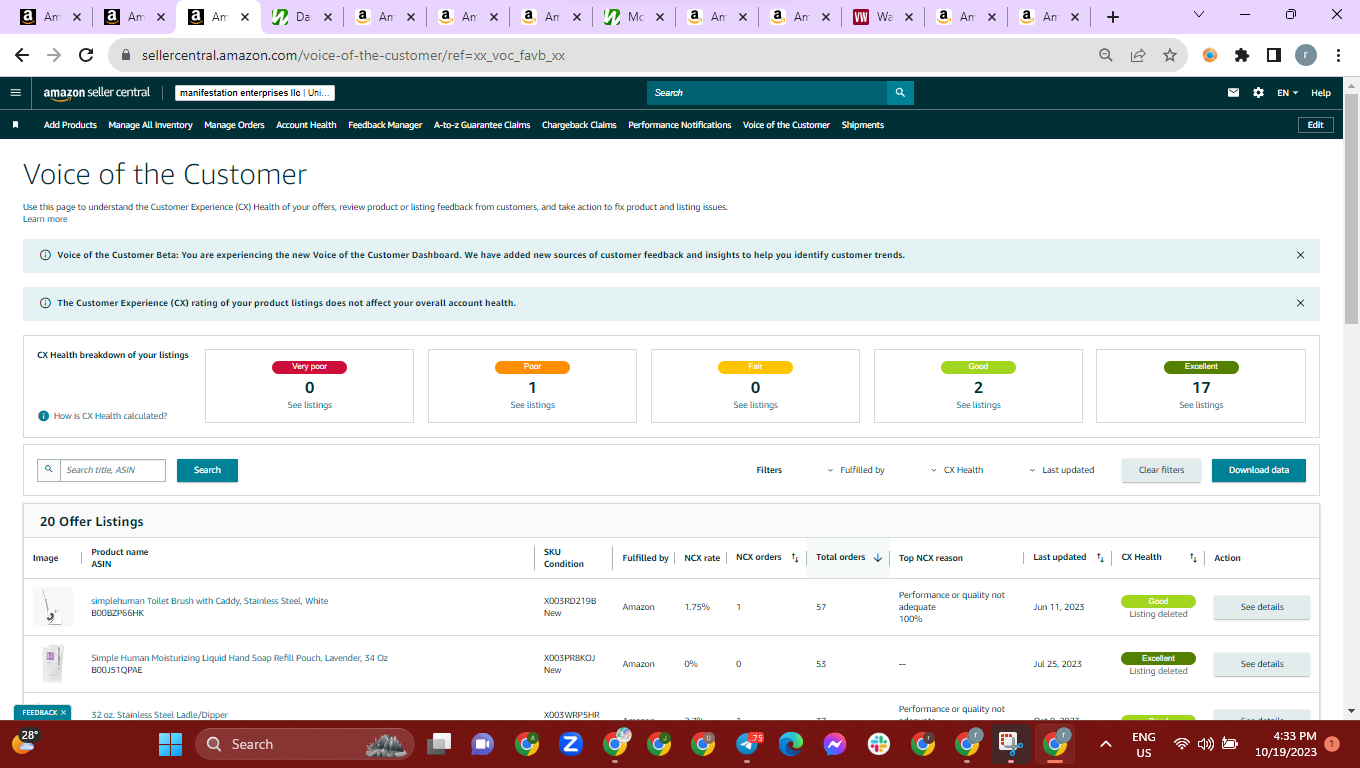Dismiss the Voice of the Customer Beta banner
The height and width of the screenshot is (768, 1360).
[x=1300, y=255]
